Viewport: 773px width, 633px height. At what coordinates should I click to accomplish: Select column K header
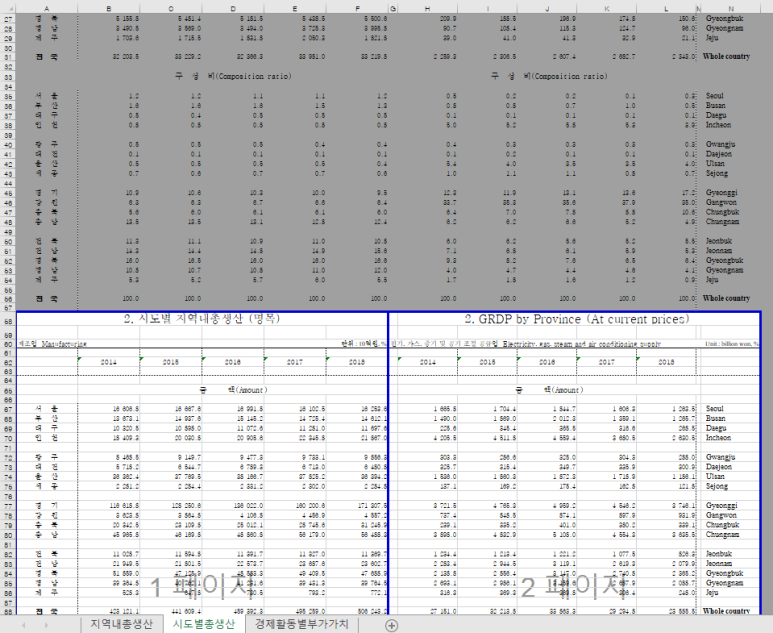607,8
